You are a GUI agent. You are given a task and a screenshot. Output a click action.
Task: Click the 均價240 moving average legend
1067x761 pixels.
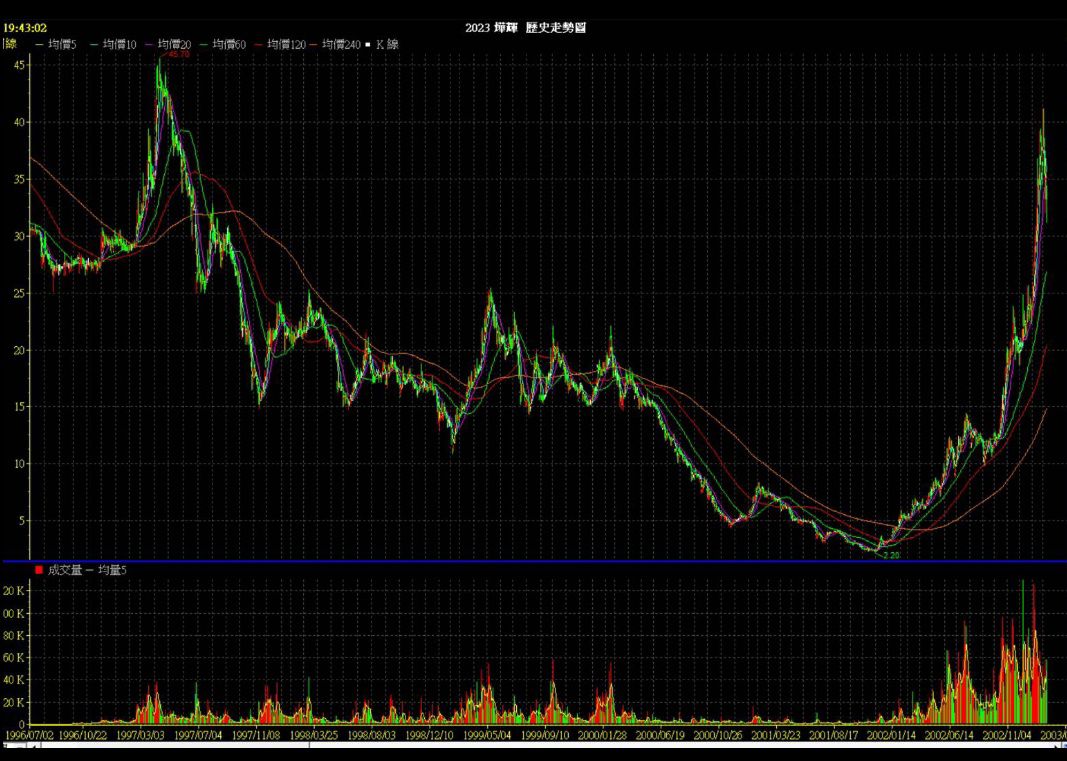(x=342, y=44)
